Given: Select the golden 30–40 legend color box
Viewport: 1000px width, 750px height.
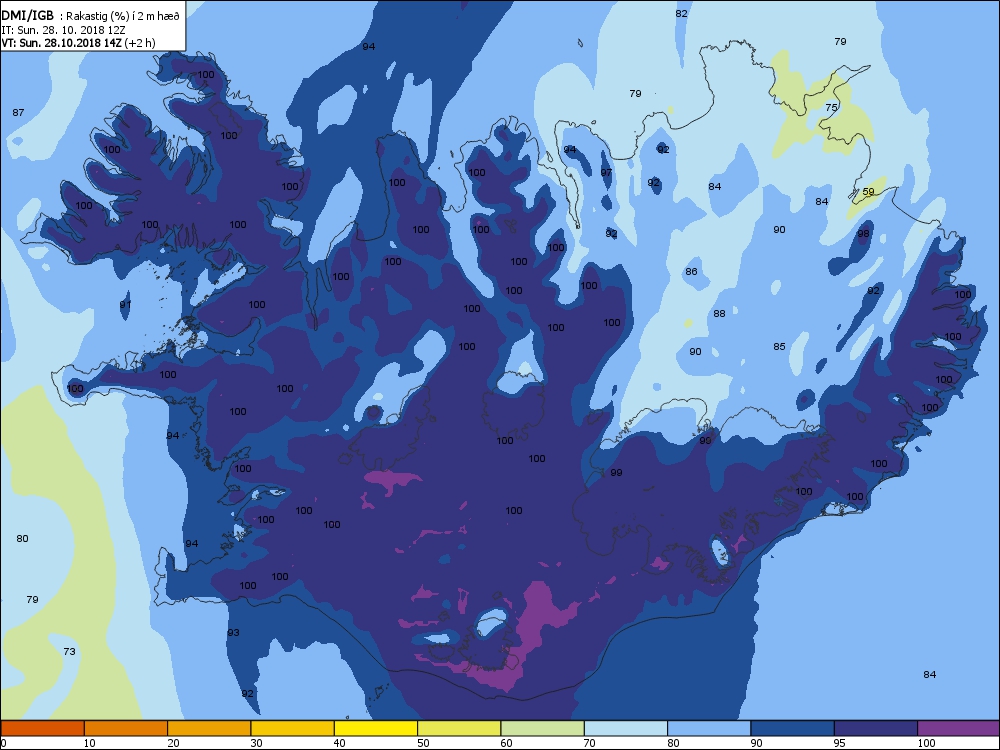Looking at the screenshot, I should point(293,728).
